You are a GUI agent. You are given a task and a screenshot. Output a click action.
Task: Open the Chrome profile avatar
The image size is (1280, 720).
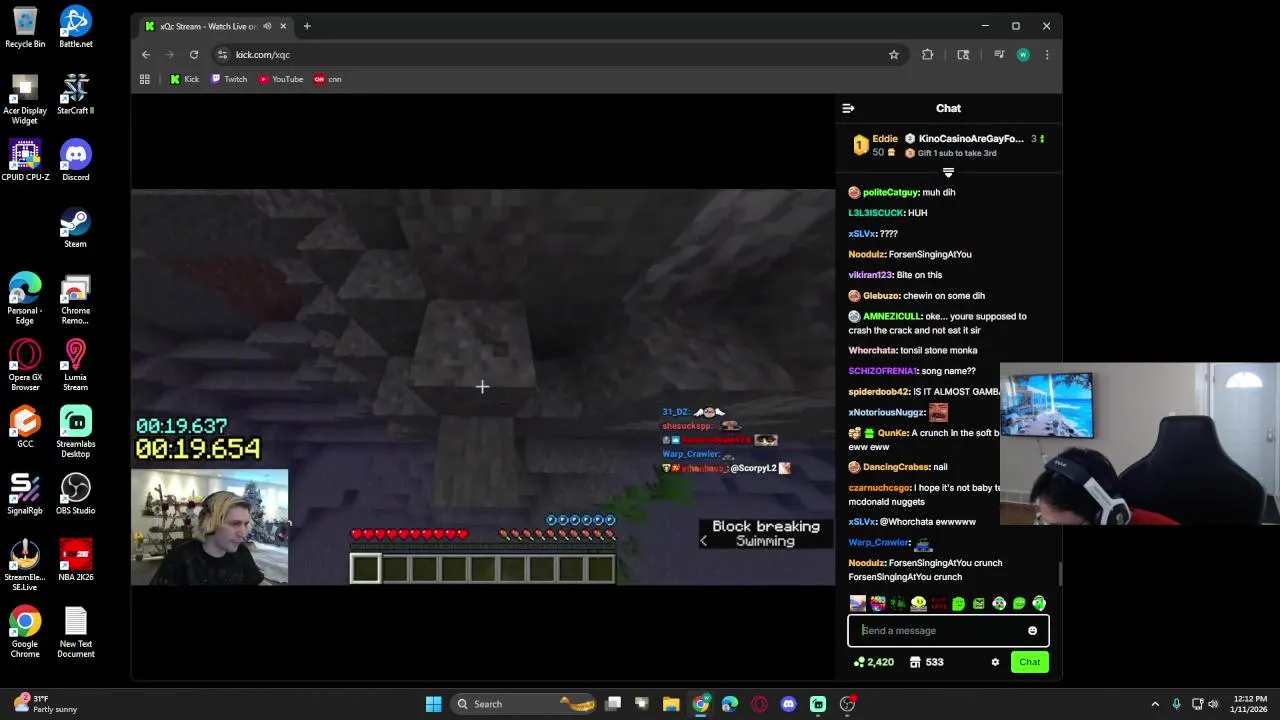click(x=1023, y=55)
